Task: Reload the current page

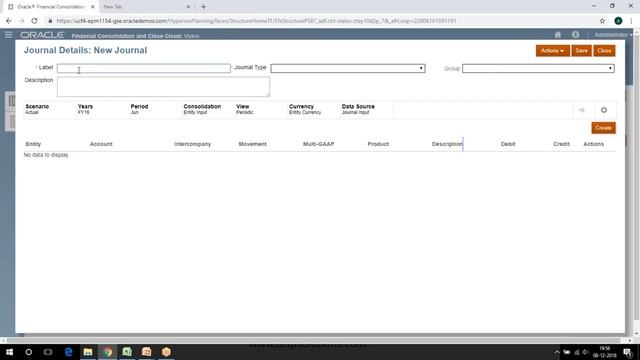Action: pos(34,21)
